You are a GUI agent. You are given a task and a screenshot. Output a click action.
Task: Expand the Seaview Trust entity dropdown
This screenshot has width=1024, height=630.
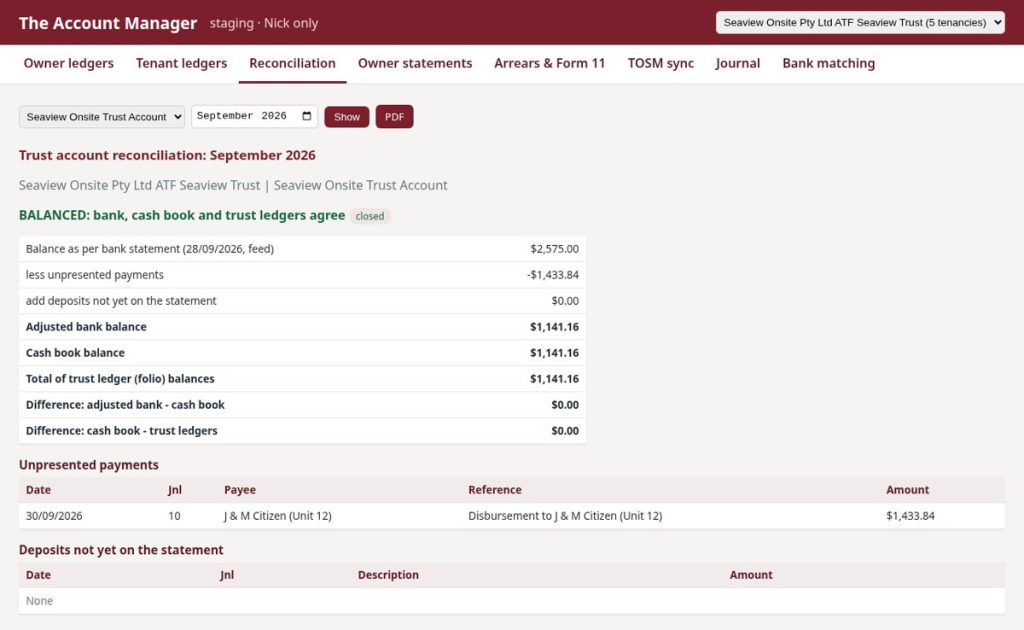(860, 22)
